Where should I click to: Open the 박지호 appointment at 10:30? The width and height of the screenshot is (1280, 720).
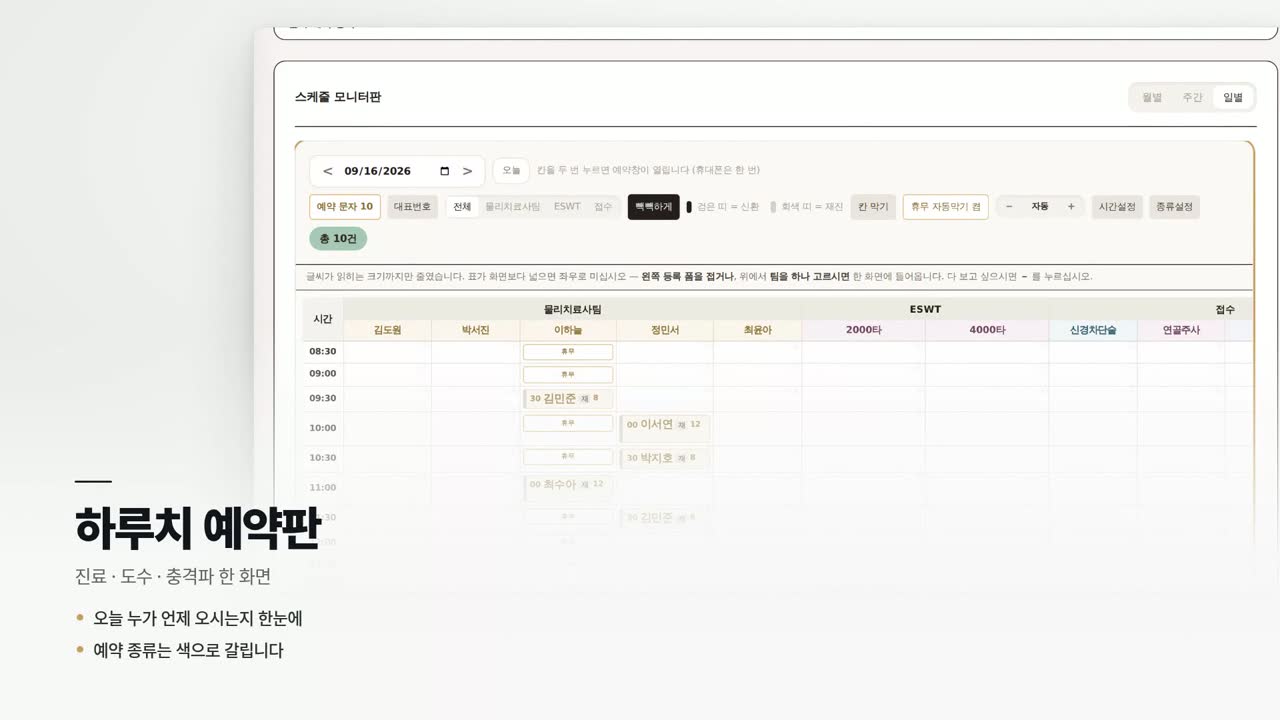coord(665,458)
